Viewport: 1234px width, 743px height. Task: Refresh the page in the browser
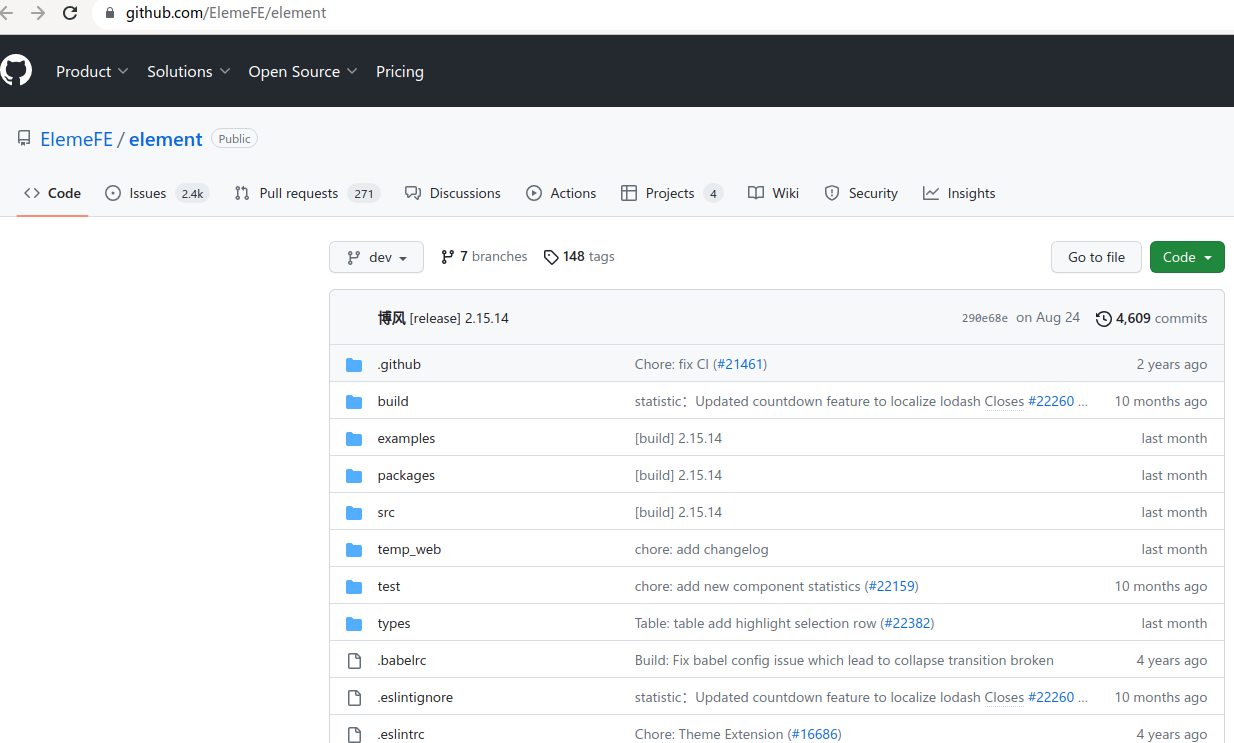click(69, 13)
